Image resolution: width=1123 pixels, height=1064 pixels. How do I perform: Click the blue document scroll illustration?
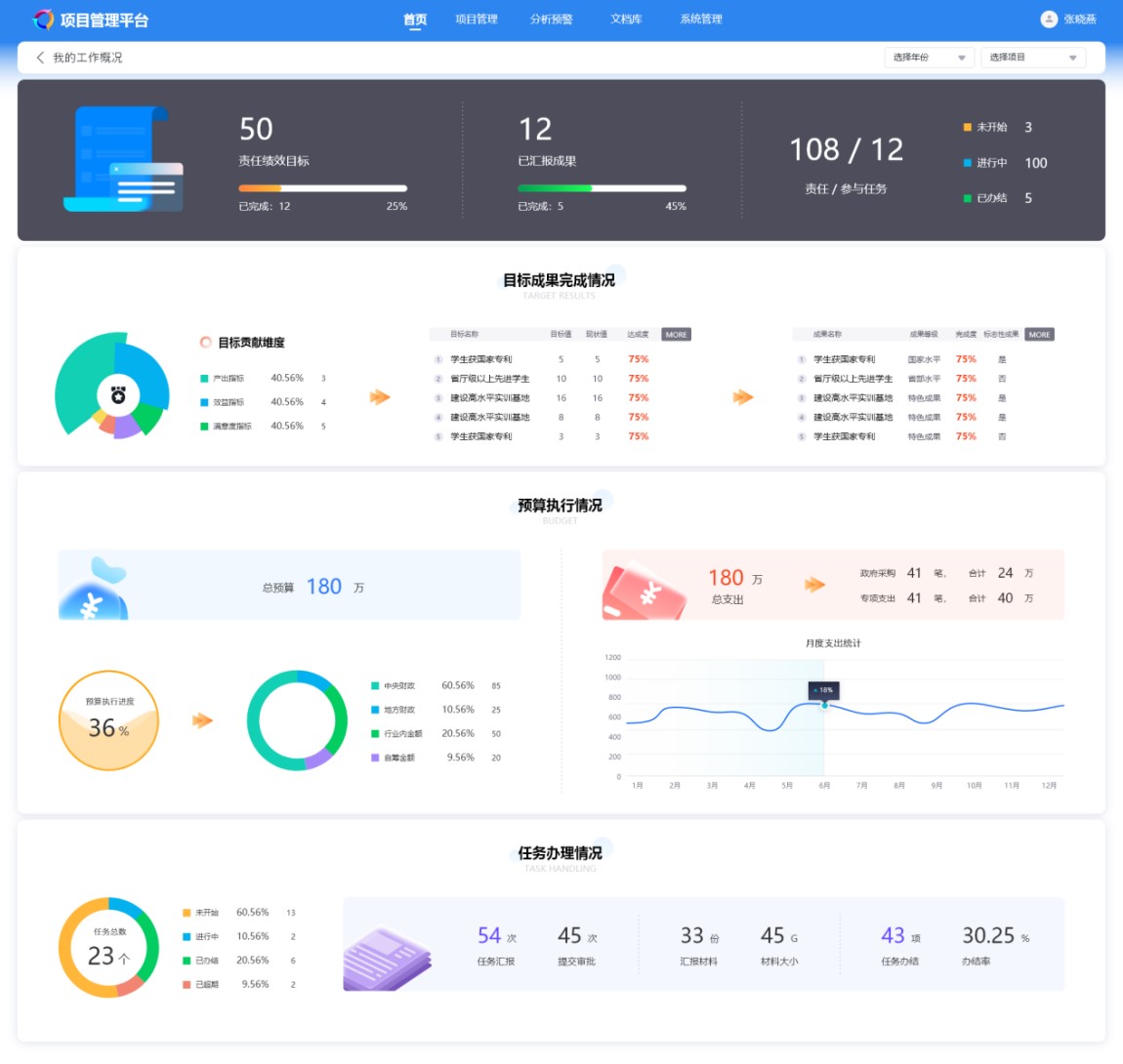[121, 159]
